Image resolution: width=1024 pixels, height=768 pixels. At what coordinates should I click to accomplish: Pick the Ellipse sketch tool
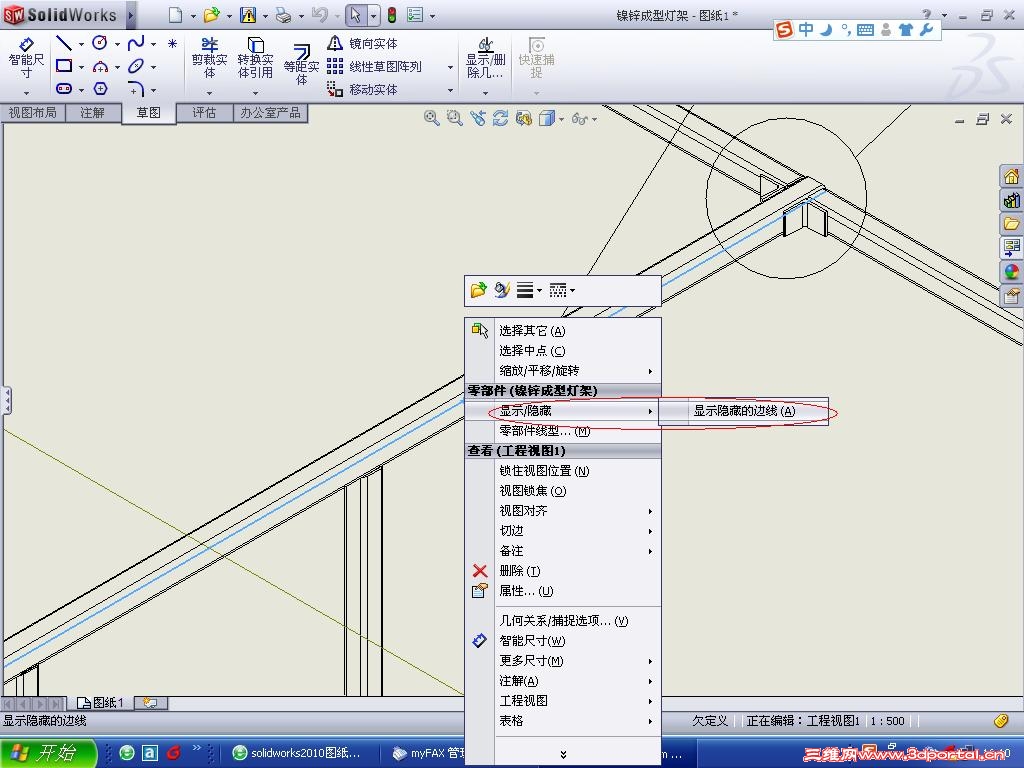click(136, 66)
